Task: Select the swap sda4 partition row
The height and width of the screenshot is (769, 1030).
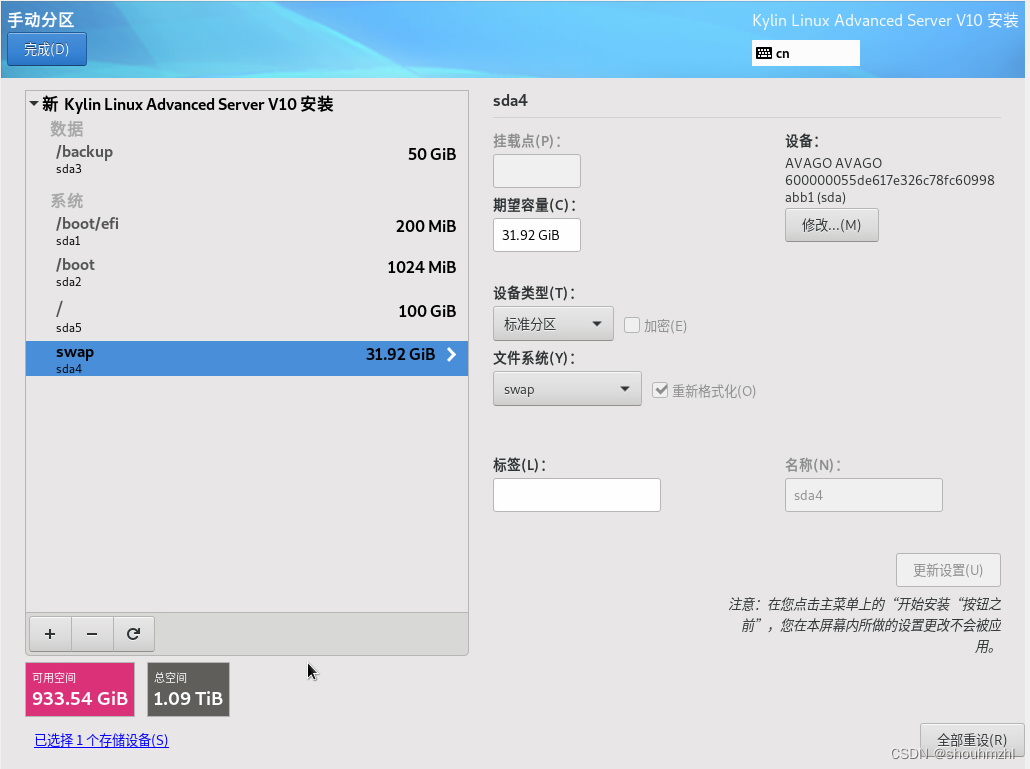Action: click(247, 359)
